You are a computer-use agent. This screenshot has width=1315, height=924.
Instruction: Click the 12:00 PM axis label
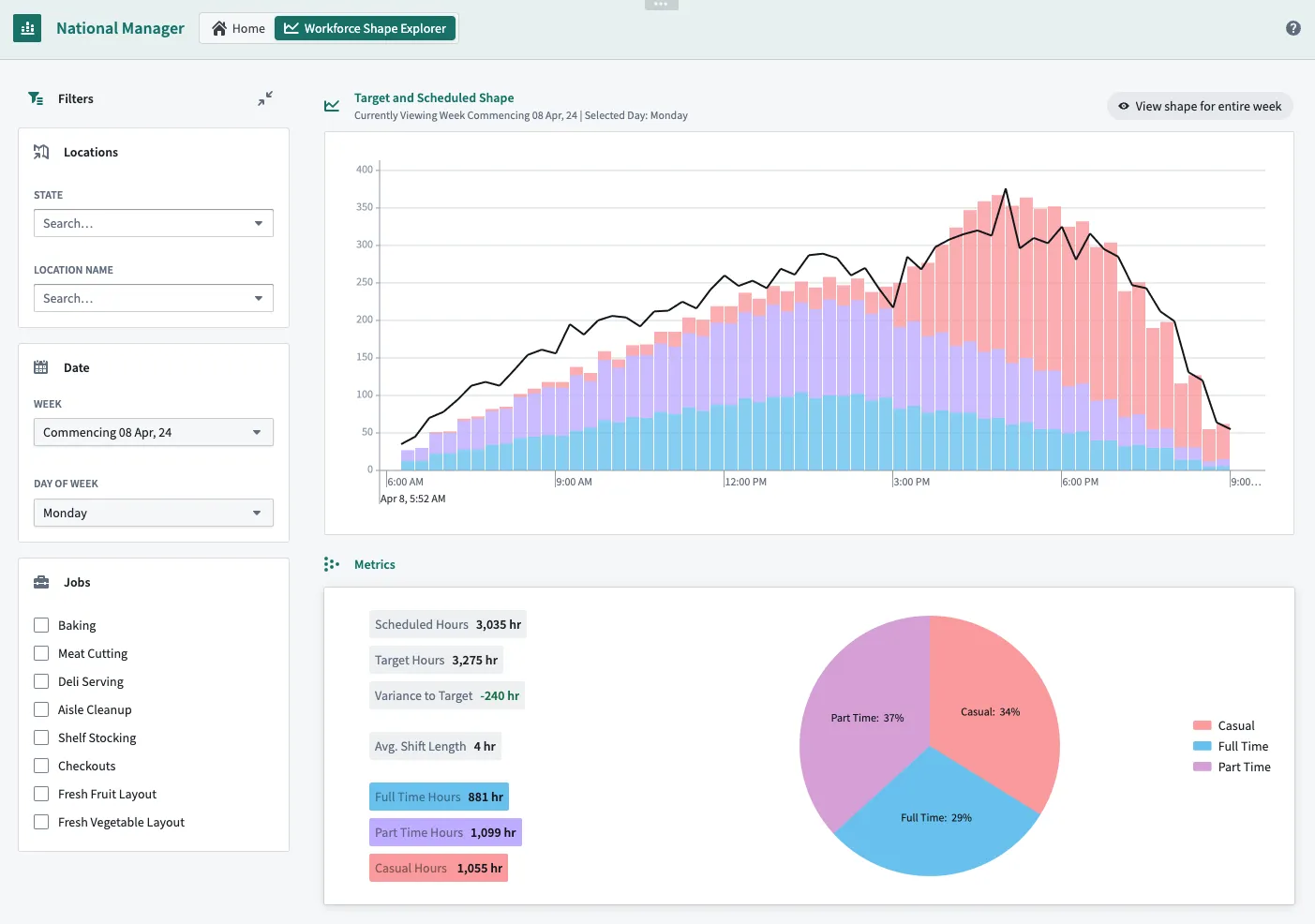coord(746,482)
